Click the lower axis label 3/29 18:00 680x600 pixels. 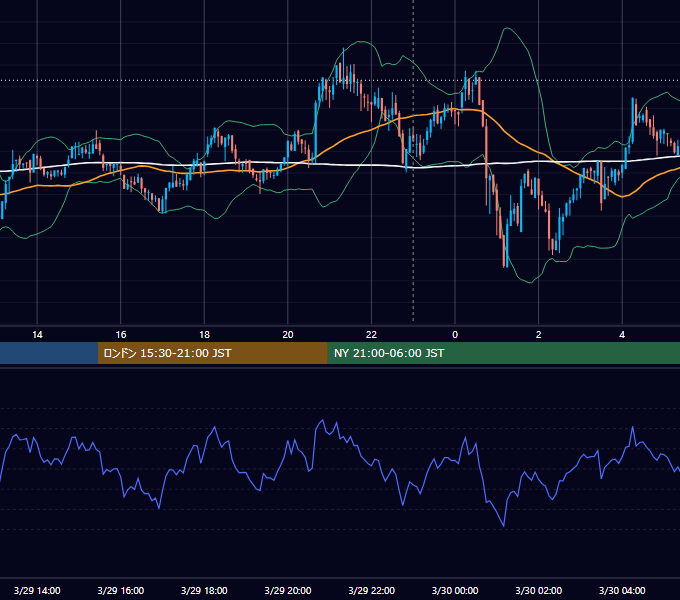tap(204, 590)
